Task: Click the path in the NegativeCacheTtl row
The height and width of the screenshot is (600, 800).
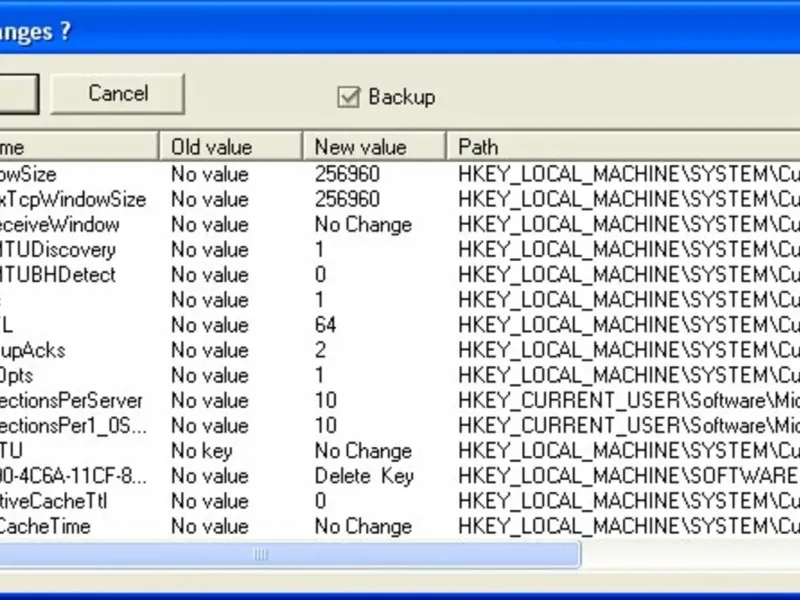Action: click(629, 501)
